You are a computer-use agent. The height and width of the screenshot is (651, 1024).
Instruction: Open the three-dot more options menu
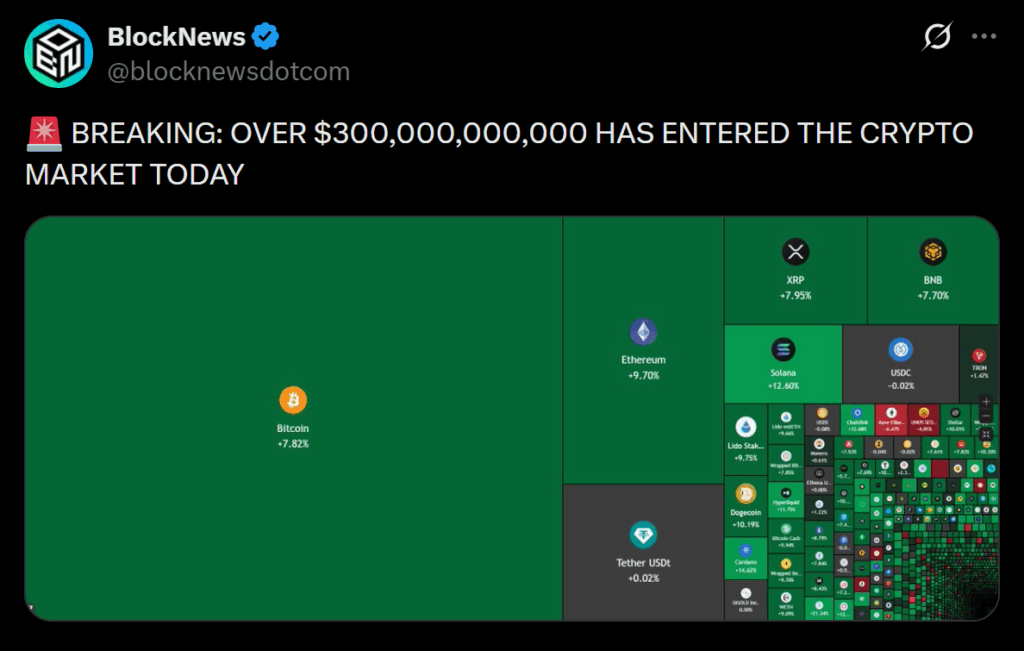[x=985, y=38]
